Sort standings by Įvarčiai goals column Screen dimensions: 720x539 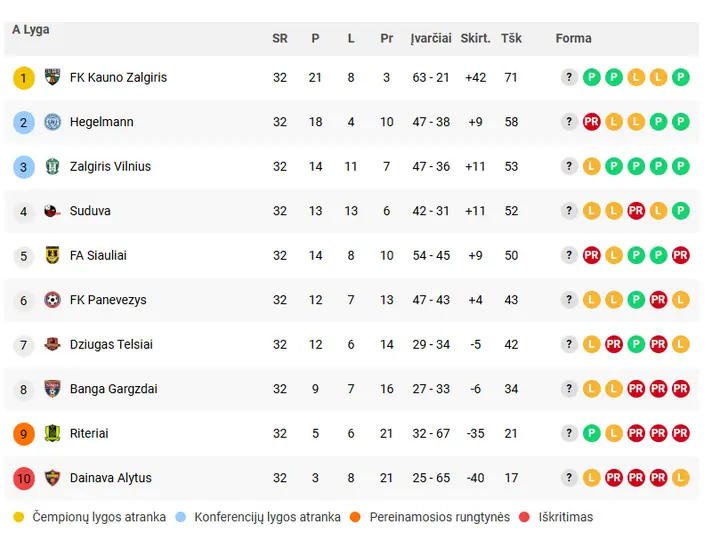(431, 38)
